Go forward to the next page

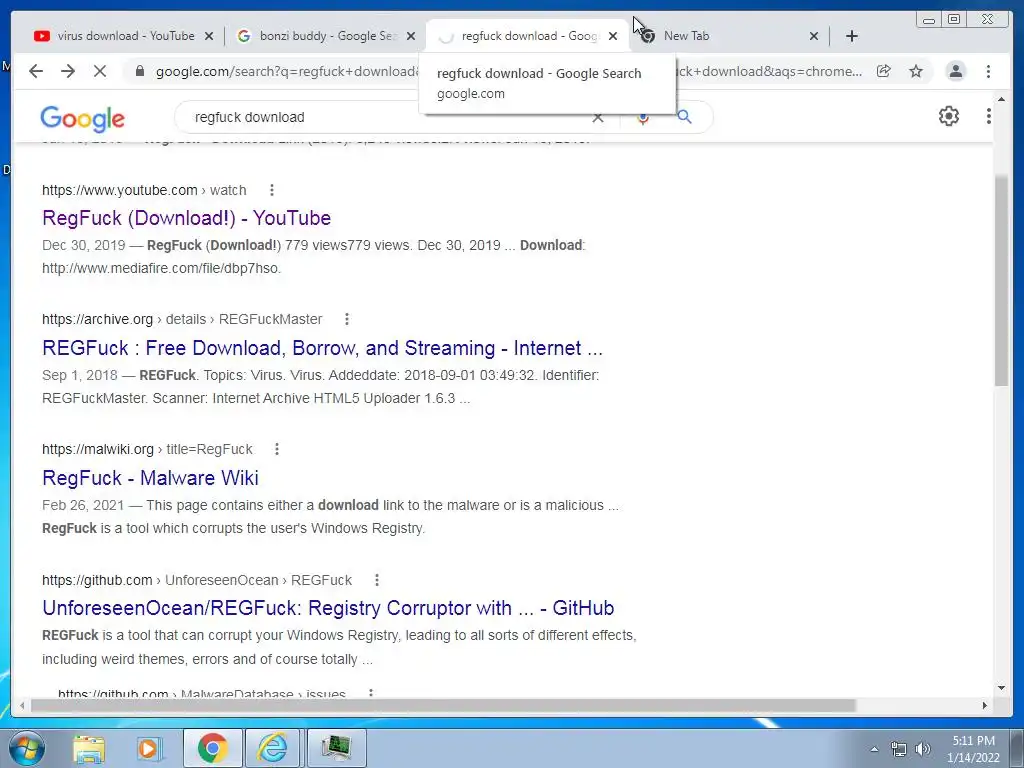pos(68,71)
